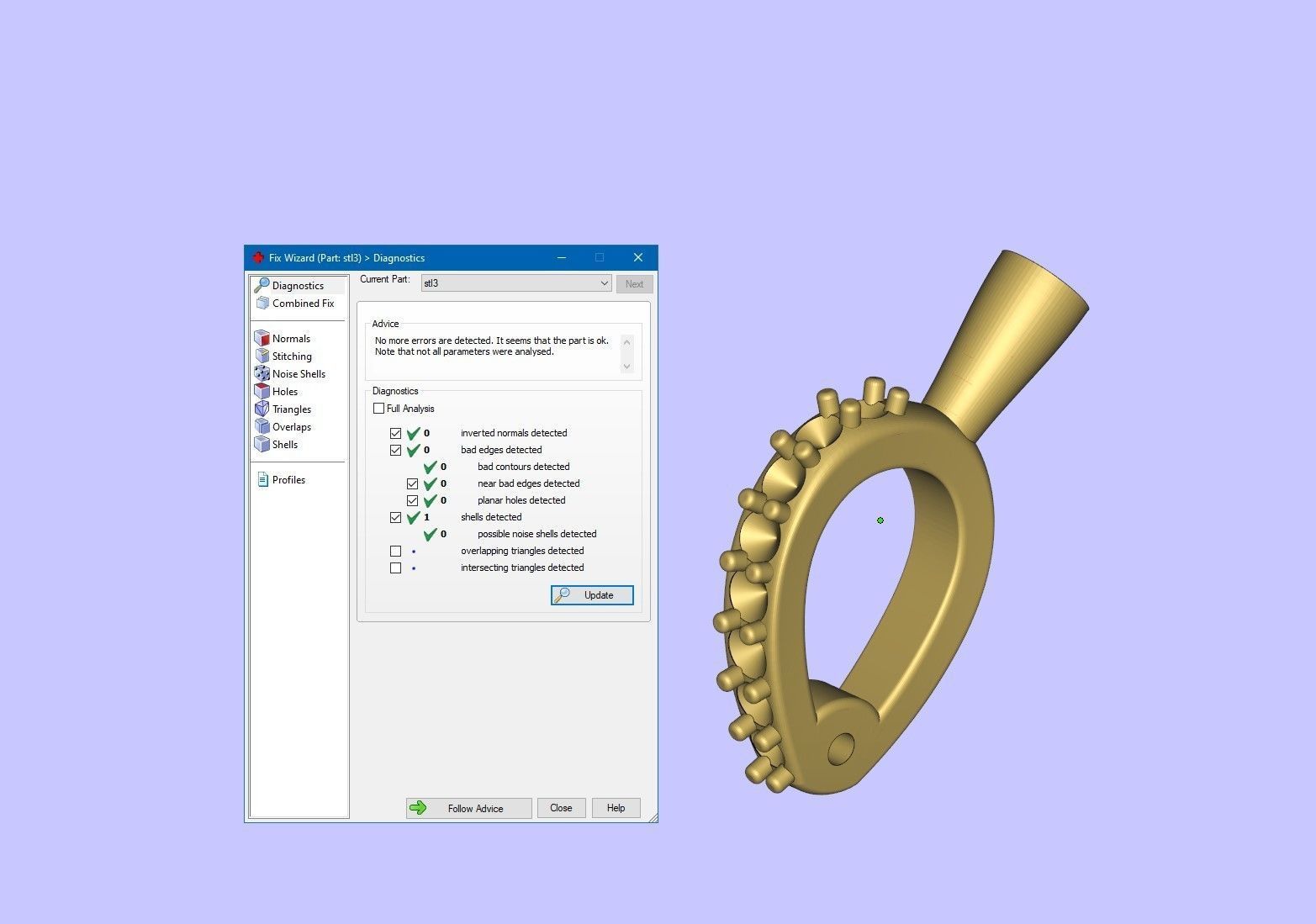The width and height of the screenshot is (1316, 924).
Task: Open the Overlaps page label
Action: click(x=292, y=427)
